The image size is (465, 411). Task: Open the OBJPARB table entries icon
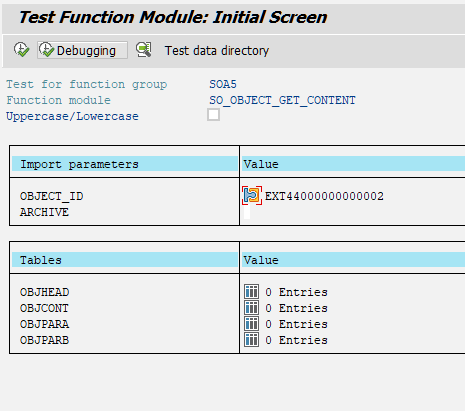pyautogui.click(x=251, y=340)
